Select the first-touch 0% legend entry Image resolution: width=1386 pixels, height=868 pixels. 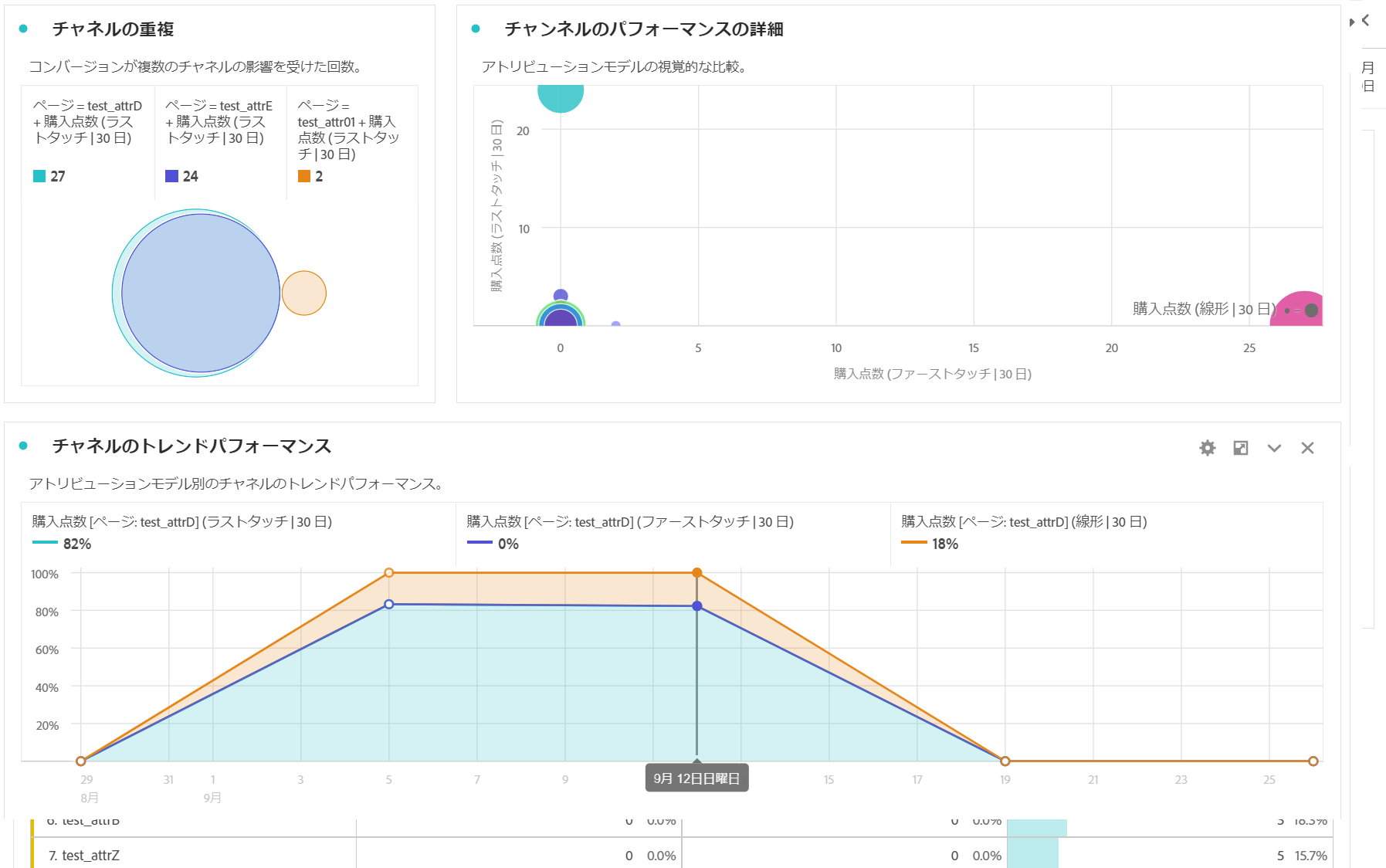[x=630, y=533]
